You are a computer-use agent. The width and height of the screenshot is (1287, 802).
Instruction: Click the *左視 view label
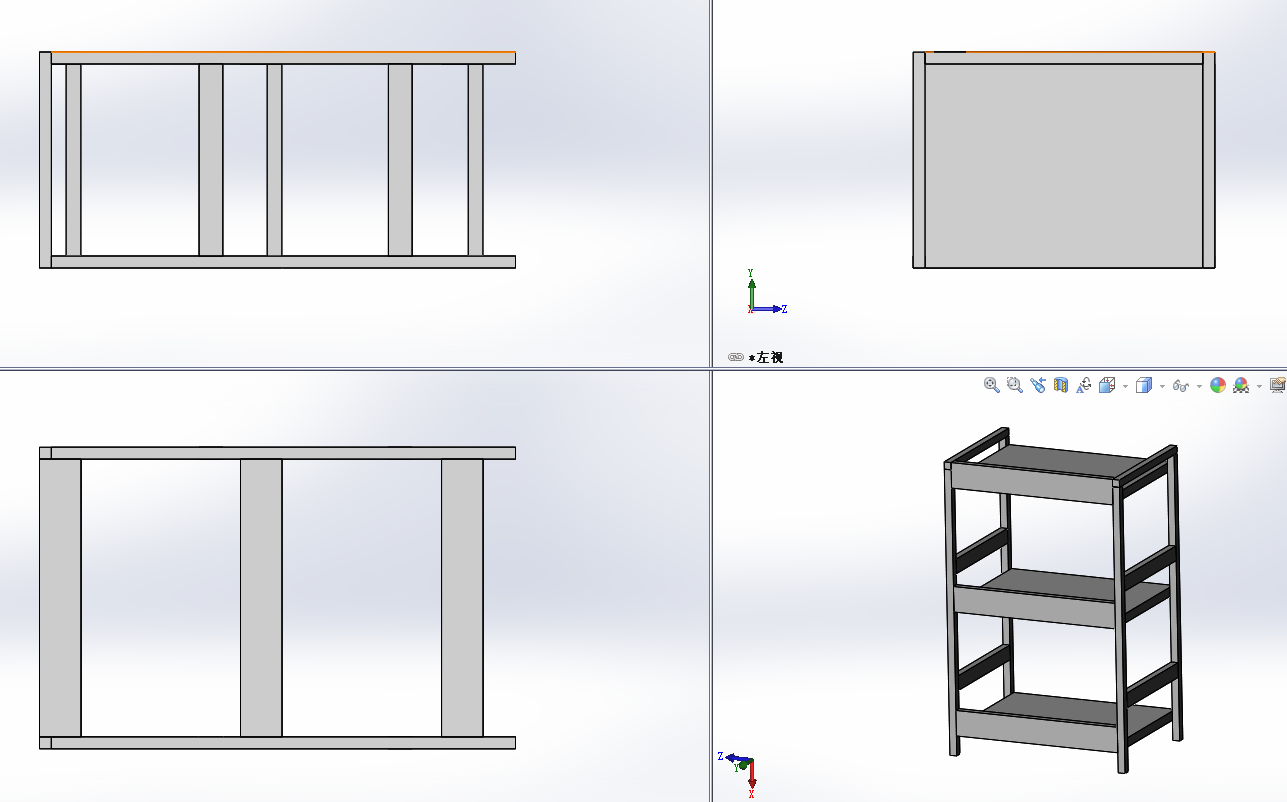click(x=770, y=357)
